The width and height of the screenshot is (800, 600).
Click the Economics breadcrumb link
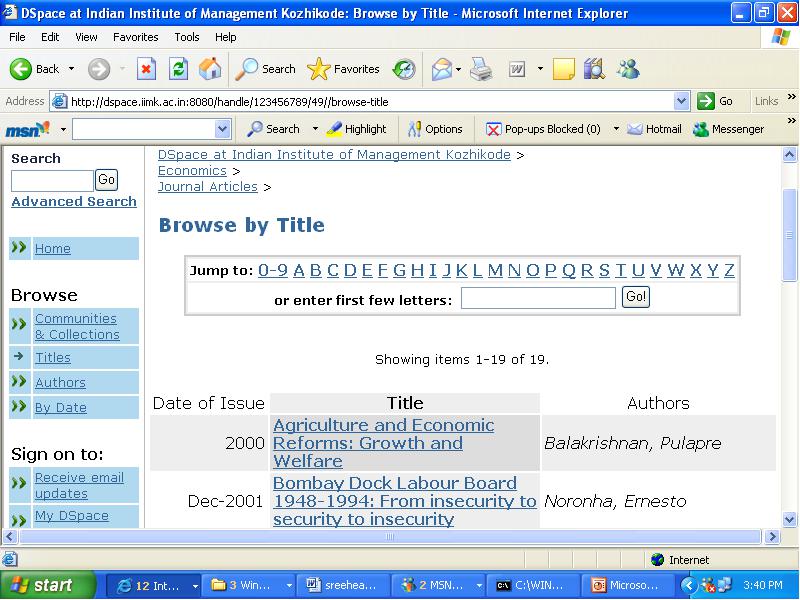click(x=192, y=171)
